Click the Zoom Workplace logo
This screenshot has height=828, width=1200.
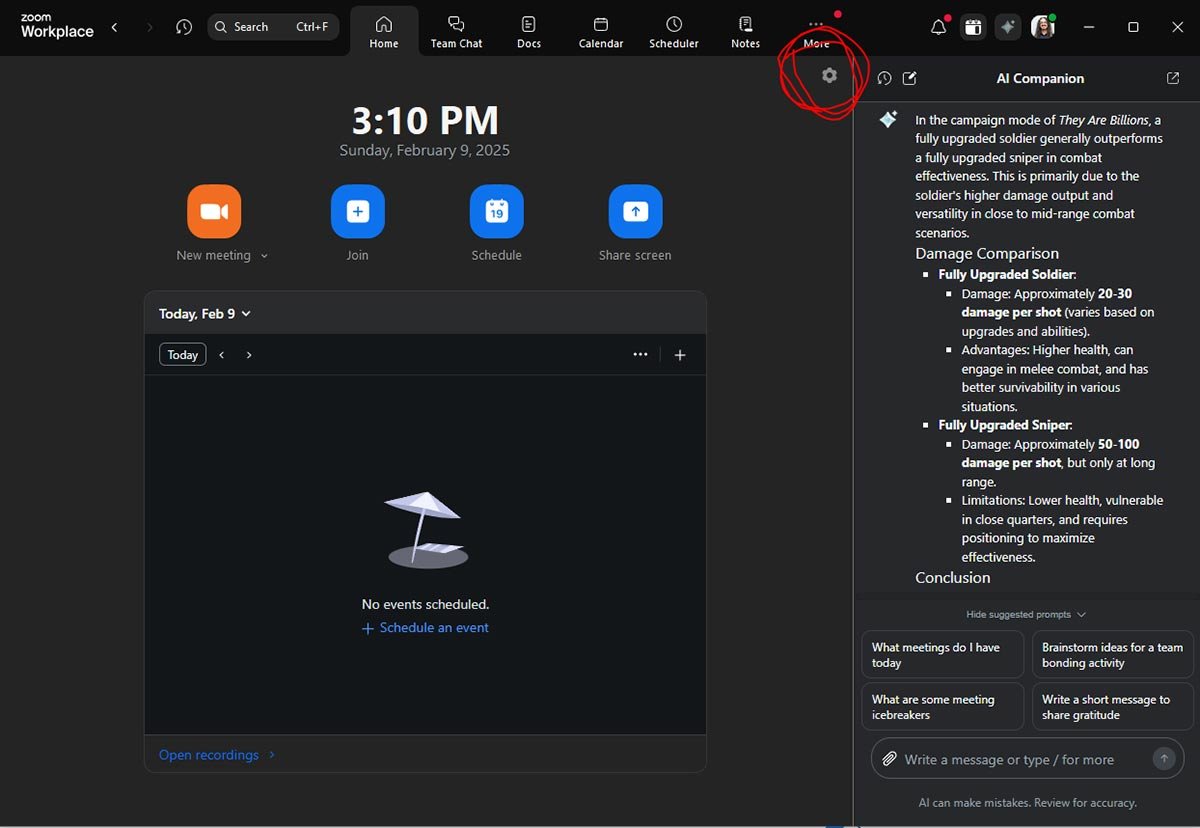[57, 27]
